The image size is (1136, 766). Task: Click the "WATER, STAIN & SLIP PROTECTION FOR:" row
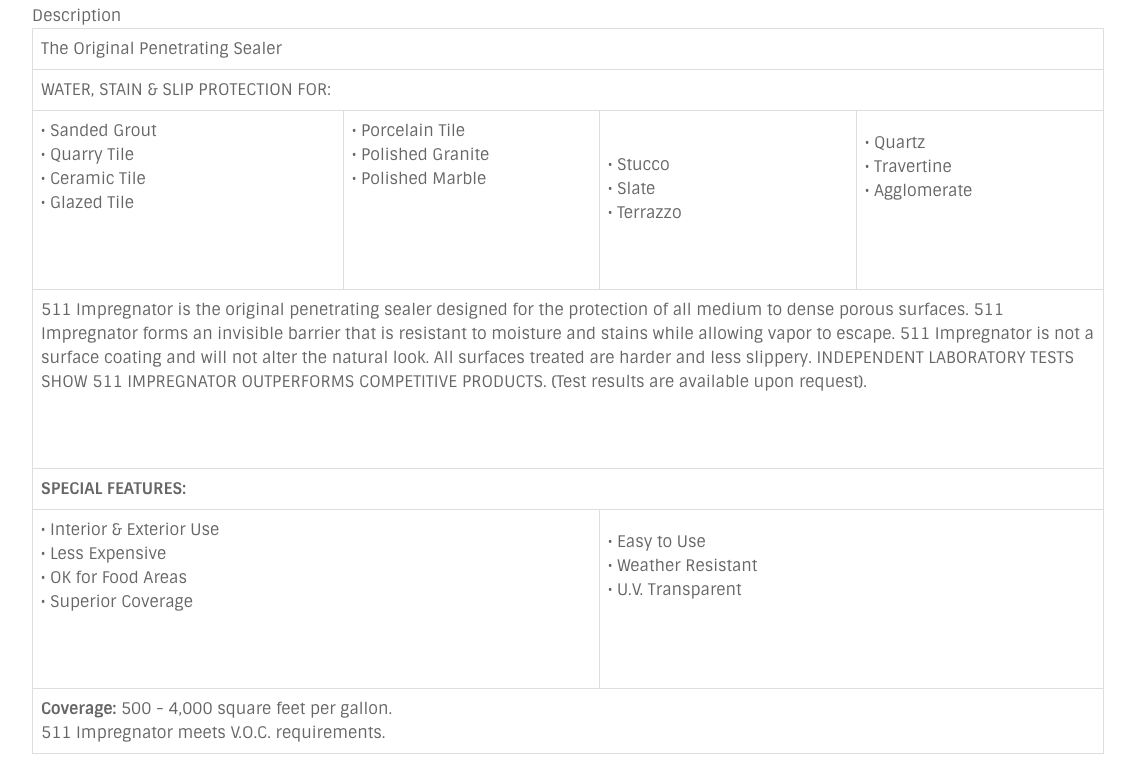186,89
